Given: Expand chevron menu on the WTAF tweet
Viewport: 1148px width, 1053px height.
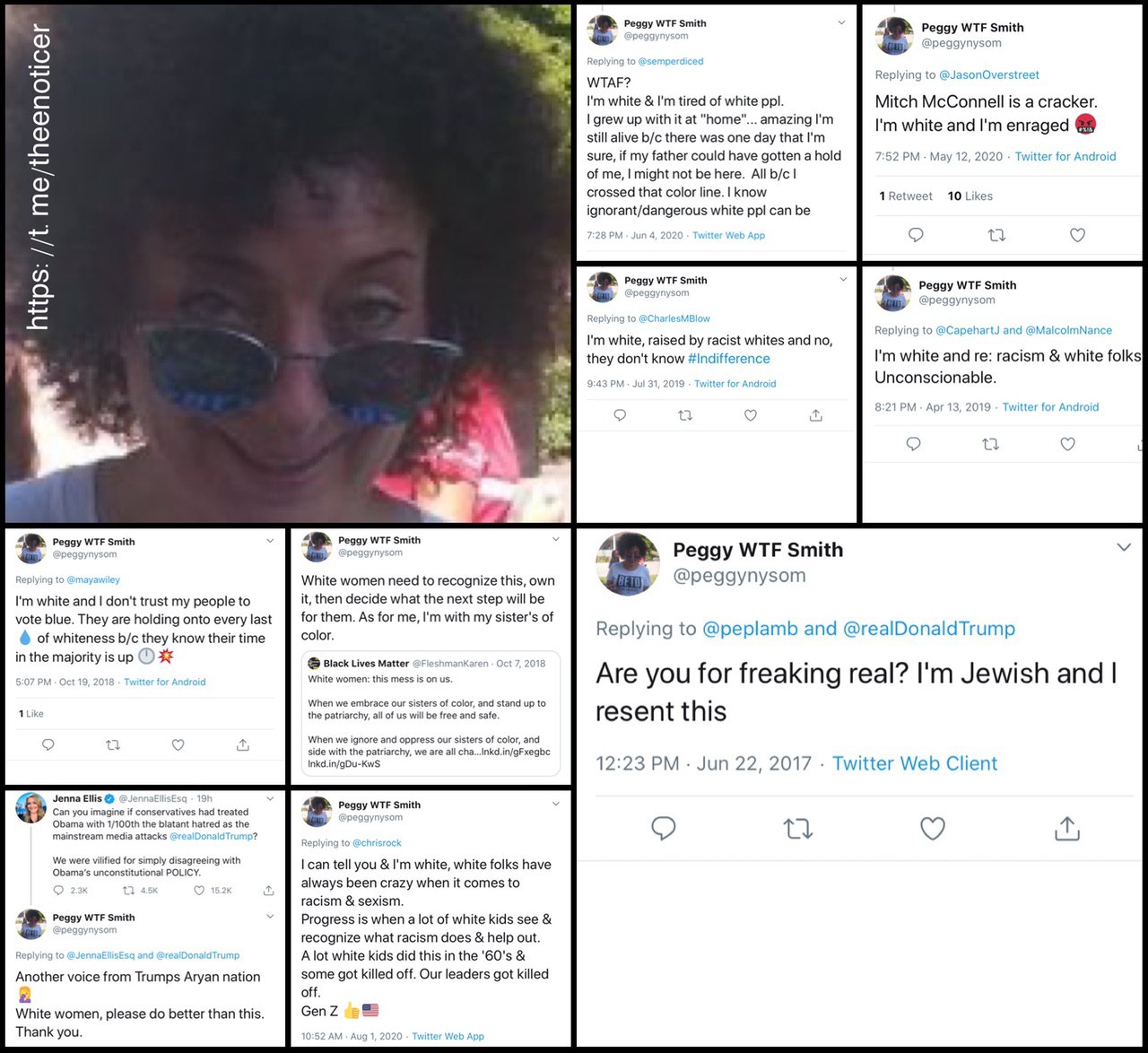Looking at the screenshot, I should pos(841,23).
